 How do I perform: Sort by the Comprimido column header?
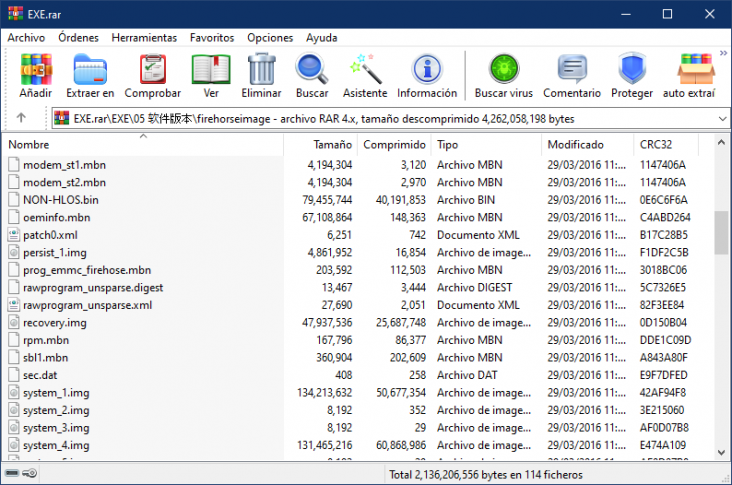click(394, 145)
